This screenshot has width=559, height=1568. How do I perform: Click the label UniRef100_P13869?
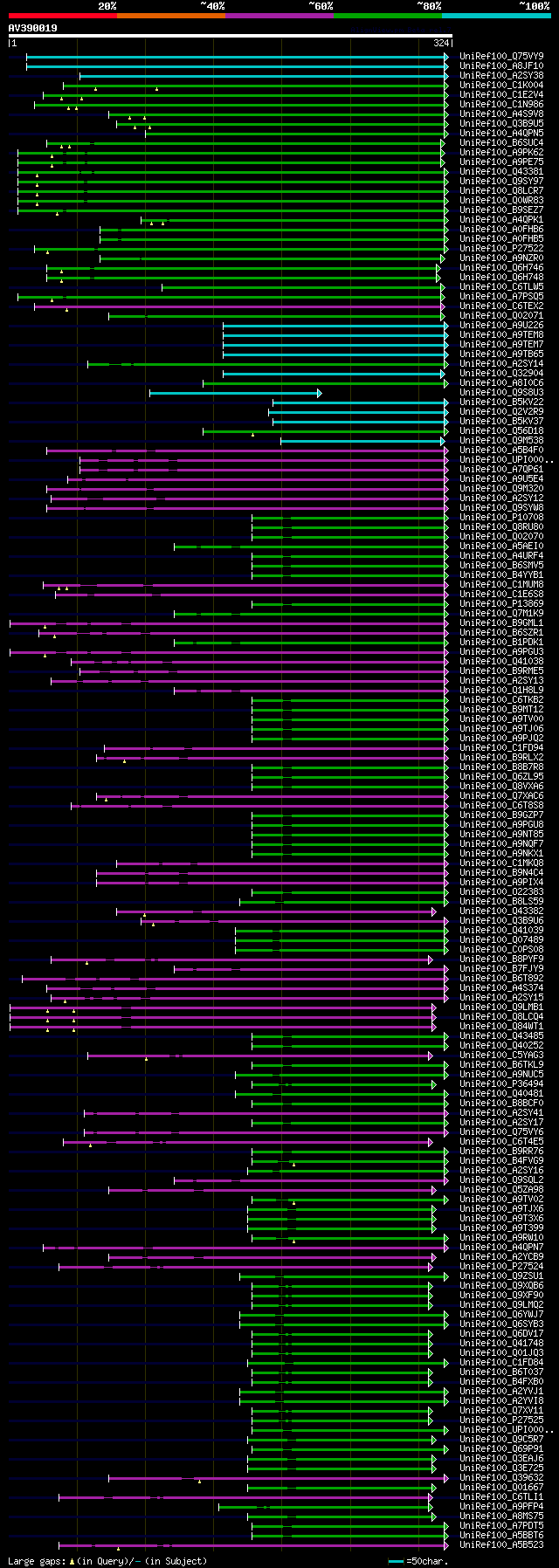click(501, 603)
